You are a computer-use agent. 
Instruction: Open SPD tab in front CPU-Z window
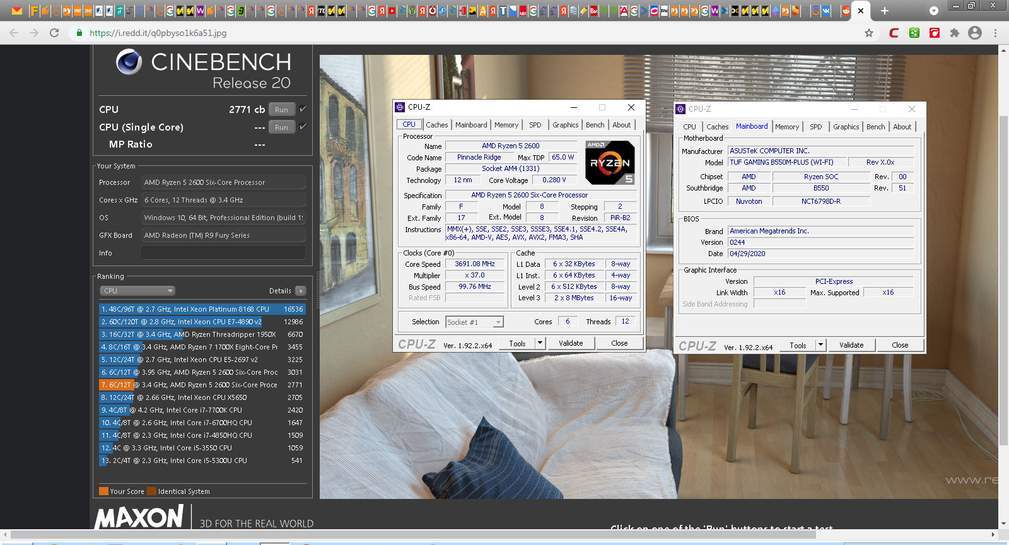[535, 125]
